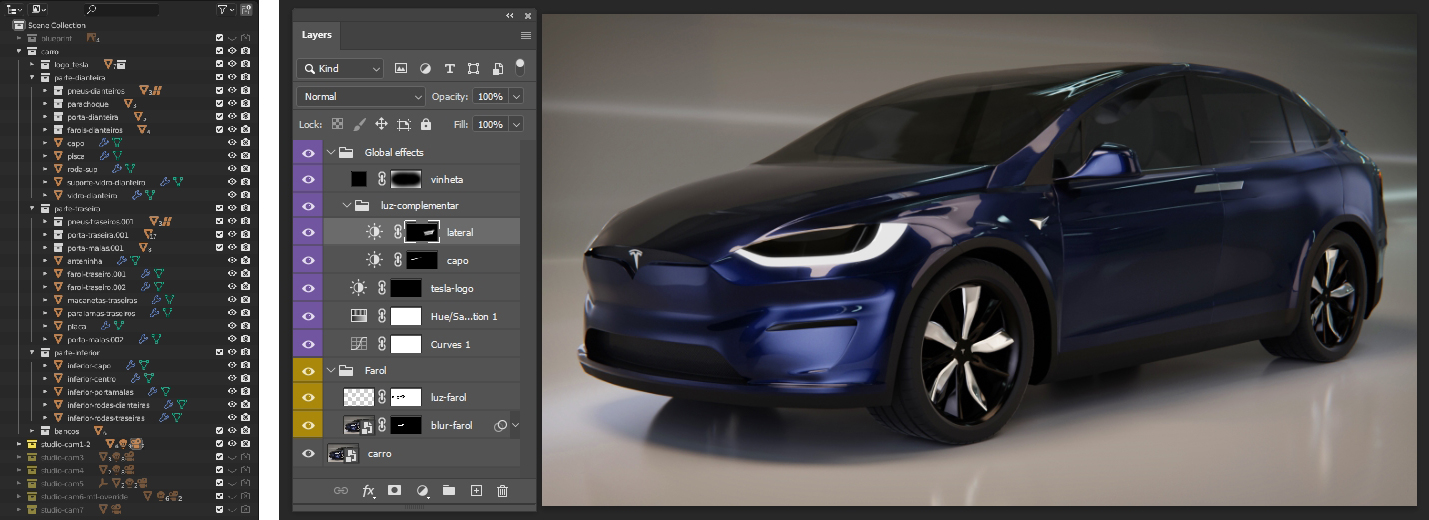Toggle visibility of the carro layer
Viewport: 1429px width, 520px height.
tap(308, 454)
